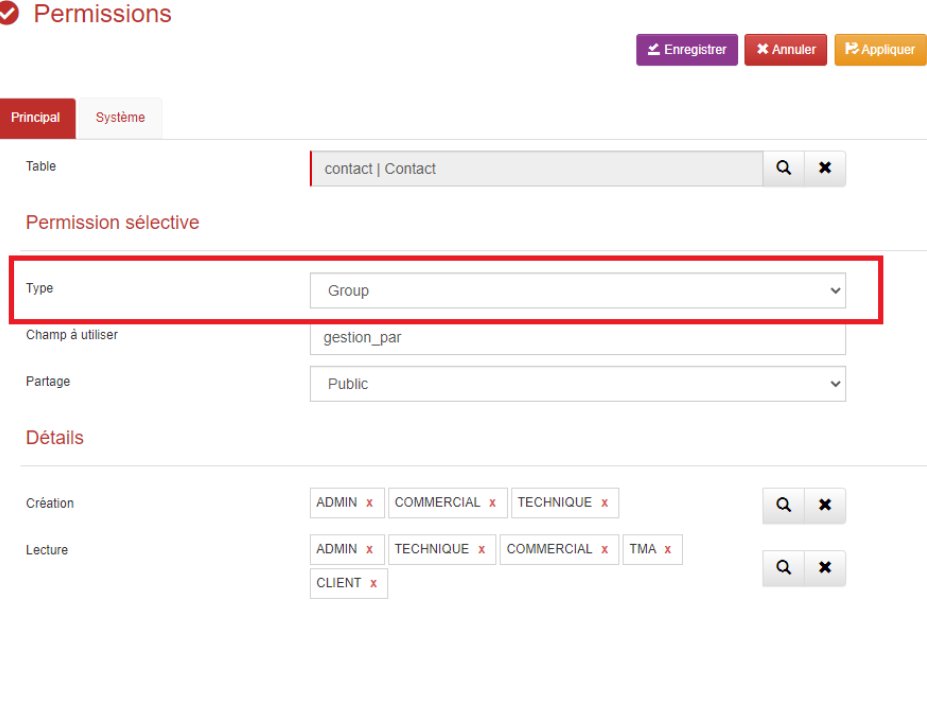Clear the Table field with X icon
The height and width of the screenshot is (710, 927).
825,169
